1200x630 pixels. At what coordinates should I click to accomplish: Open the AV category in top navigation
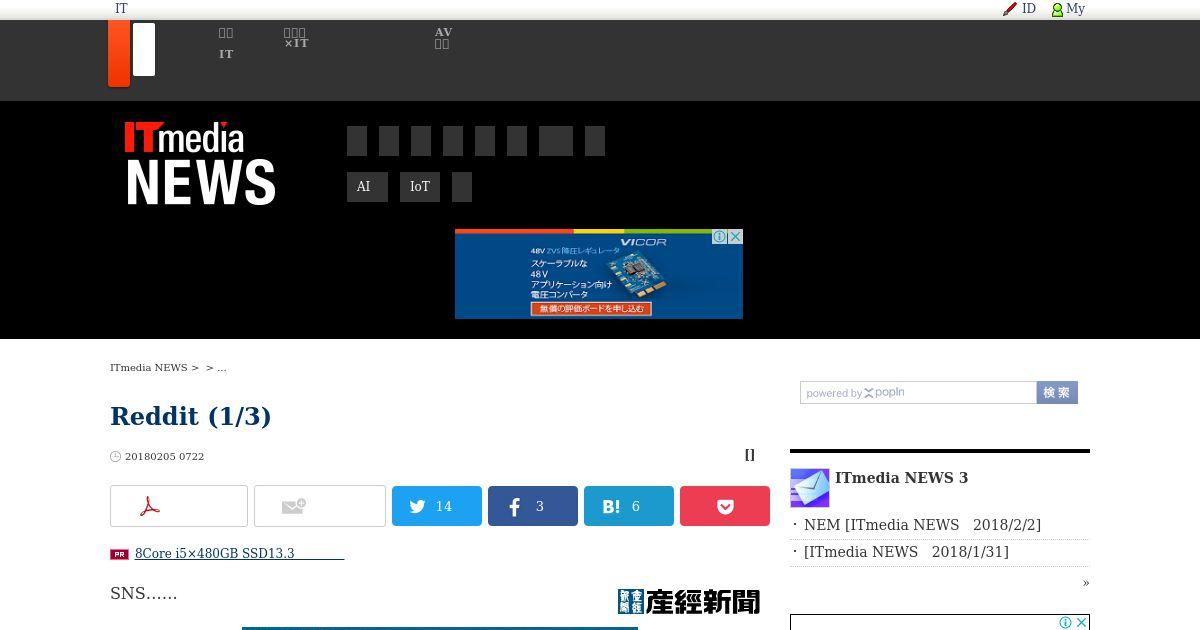pyautogui.click(x=443, y=38)
